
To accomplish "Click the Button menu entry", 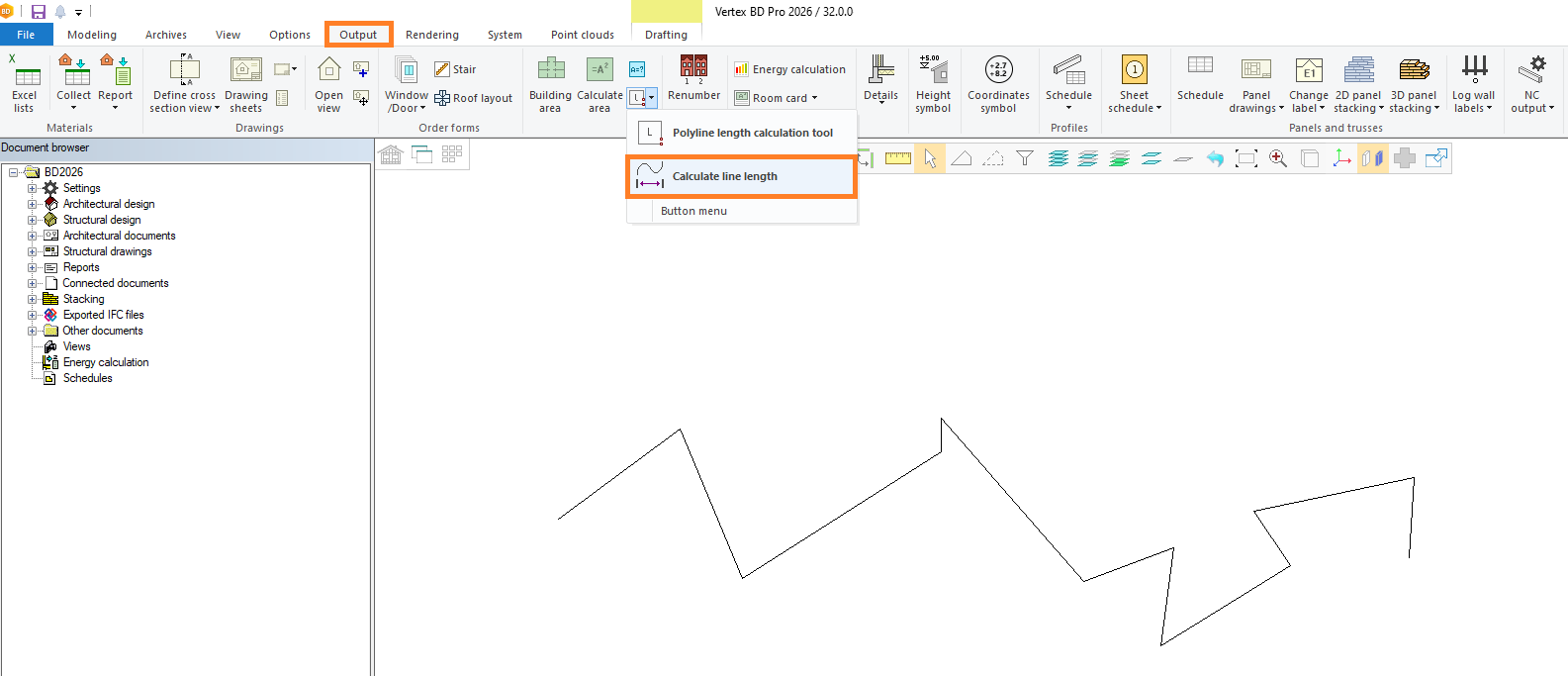I will click(693, 211).
